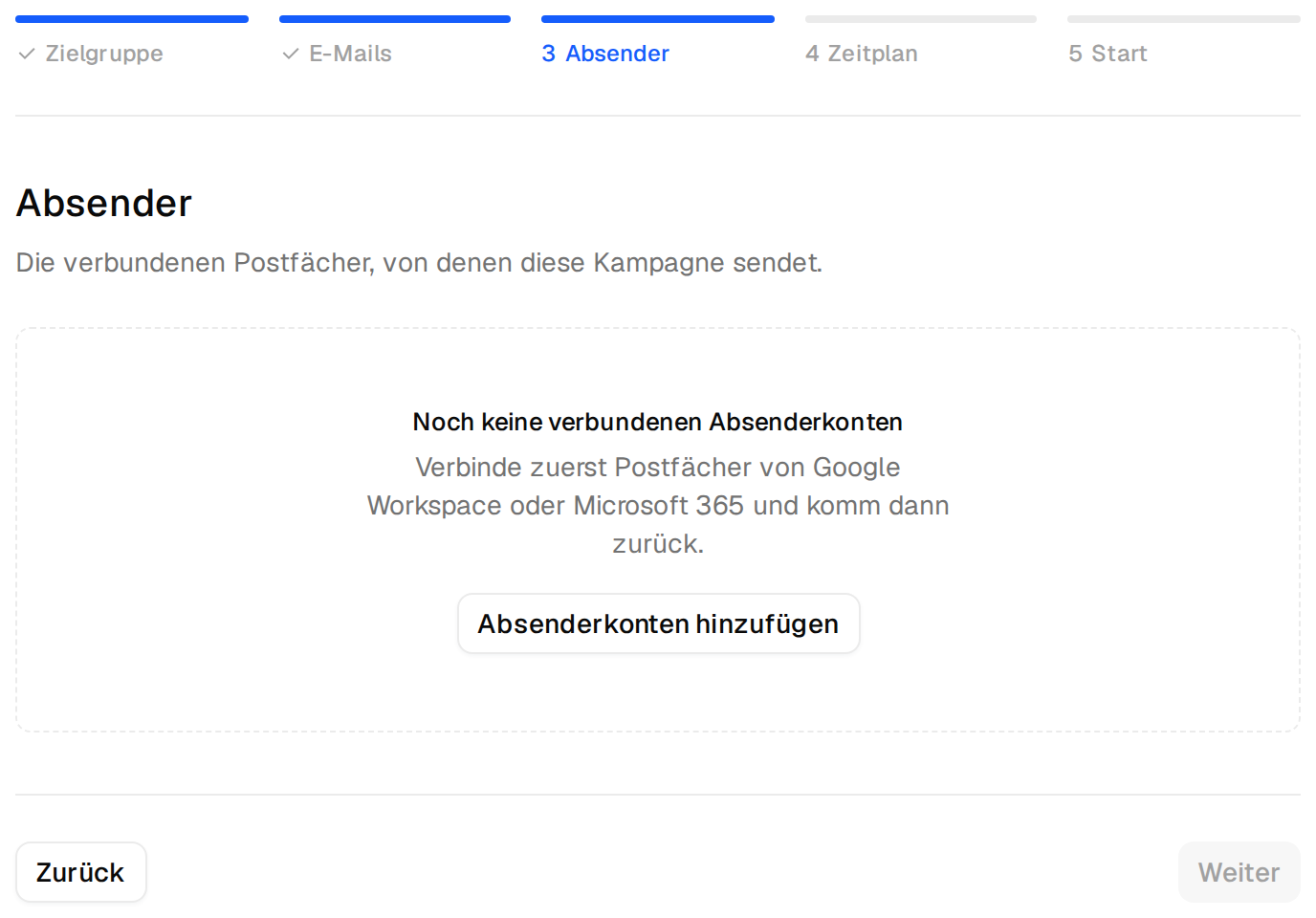
Task: Click the grey progress bar above Zeitplan
Action: (921, 19)
